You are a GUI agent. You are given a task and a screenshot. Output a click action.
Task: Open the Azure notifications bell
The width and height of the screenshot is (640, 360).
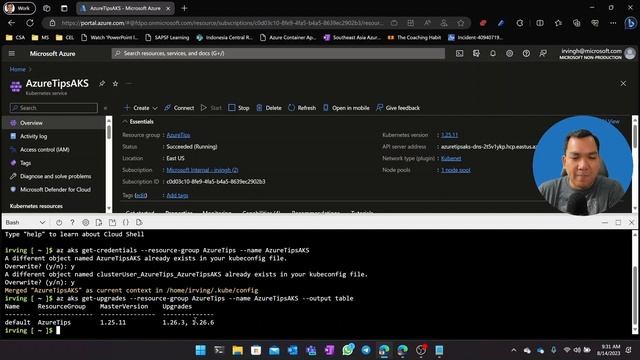pyautogui.click(x=493, y=53)
